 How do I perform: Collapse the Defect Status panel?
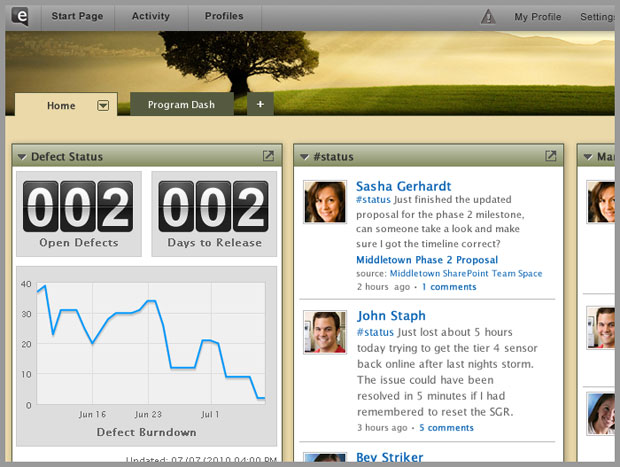coord(22,157)
